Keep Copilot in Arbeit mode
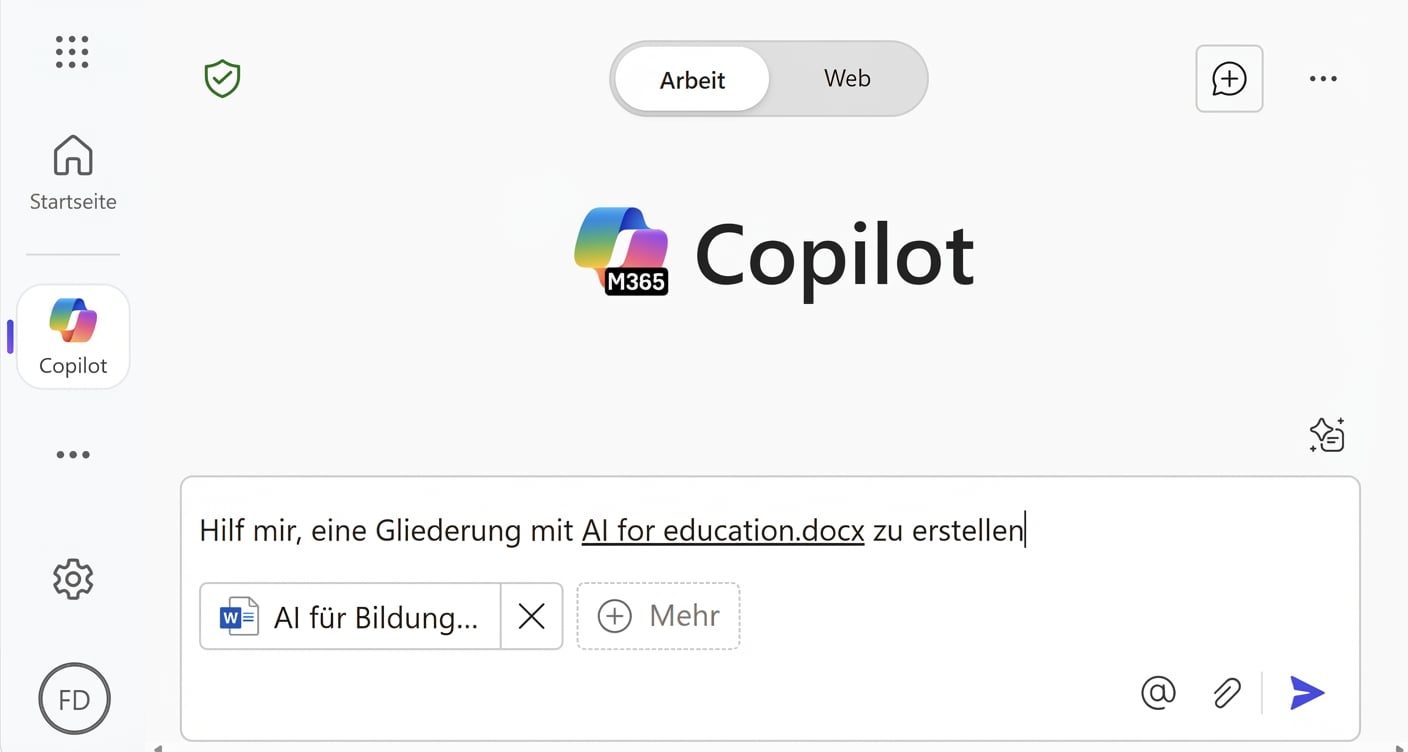 [690, 79]
